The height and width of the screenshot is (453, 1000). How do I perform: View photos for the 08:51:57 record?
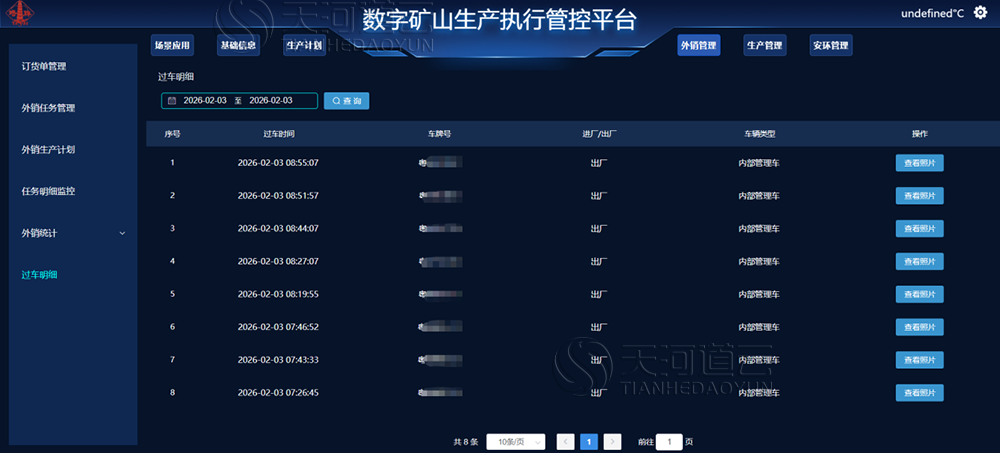coord(919,195)
